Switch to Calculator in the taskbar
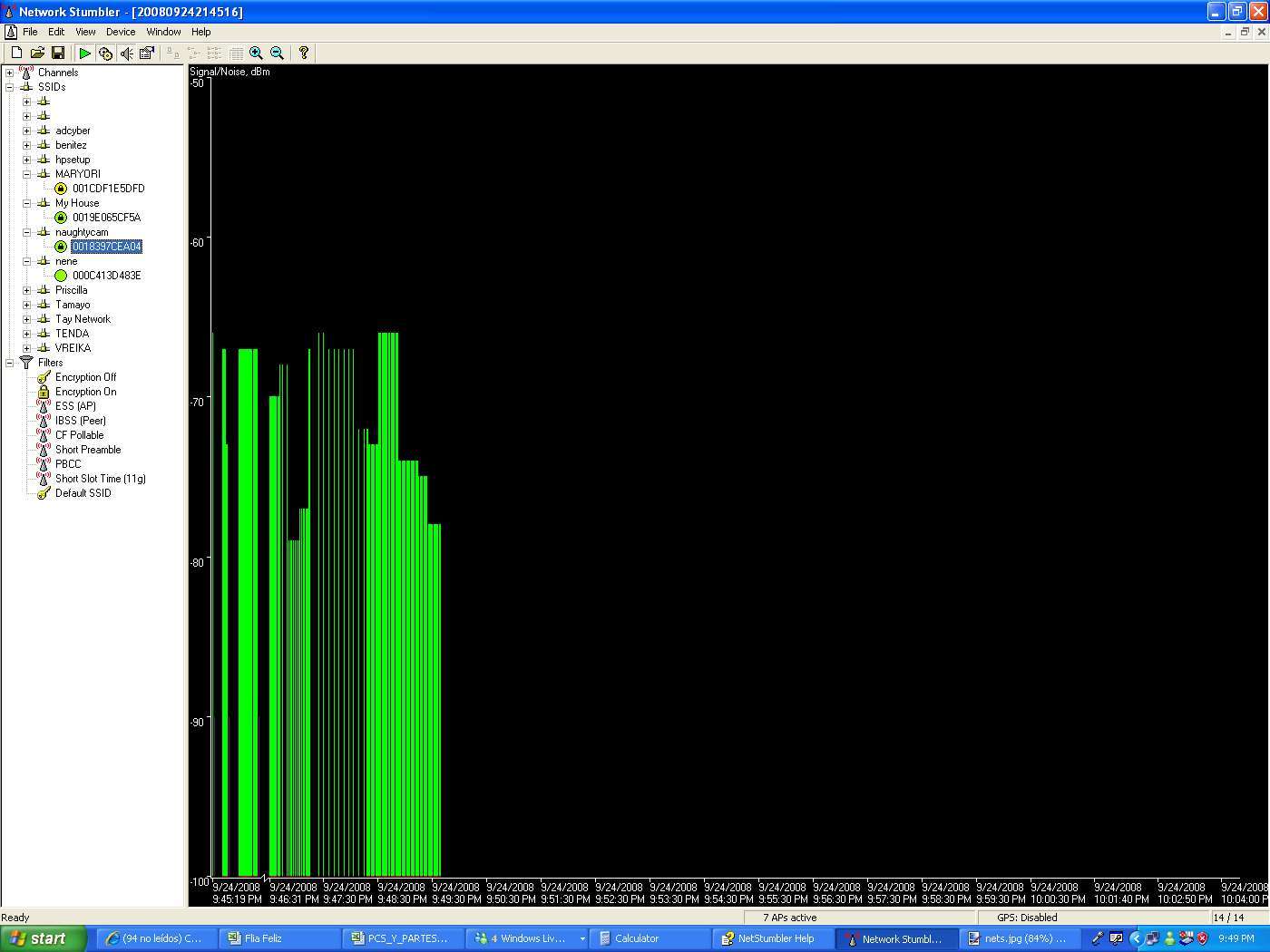 tap(650, 938)
